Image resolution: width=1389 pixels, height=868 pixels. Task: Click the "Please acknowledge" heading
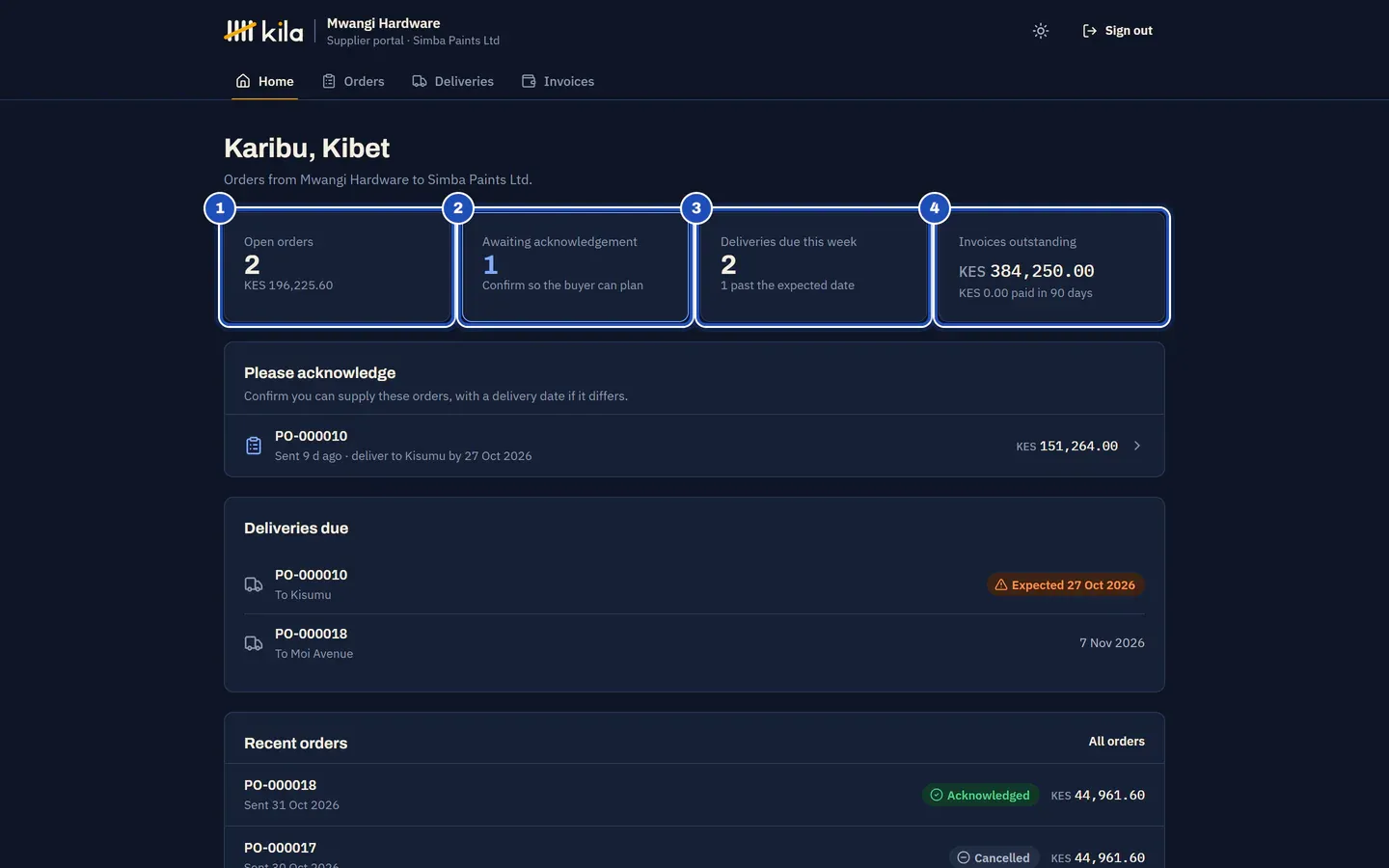click(x=319, y=373)
